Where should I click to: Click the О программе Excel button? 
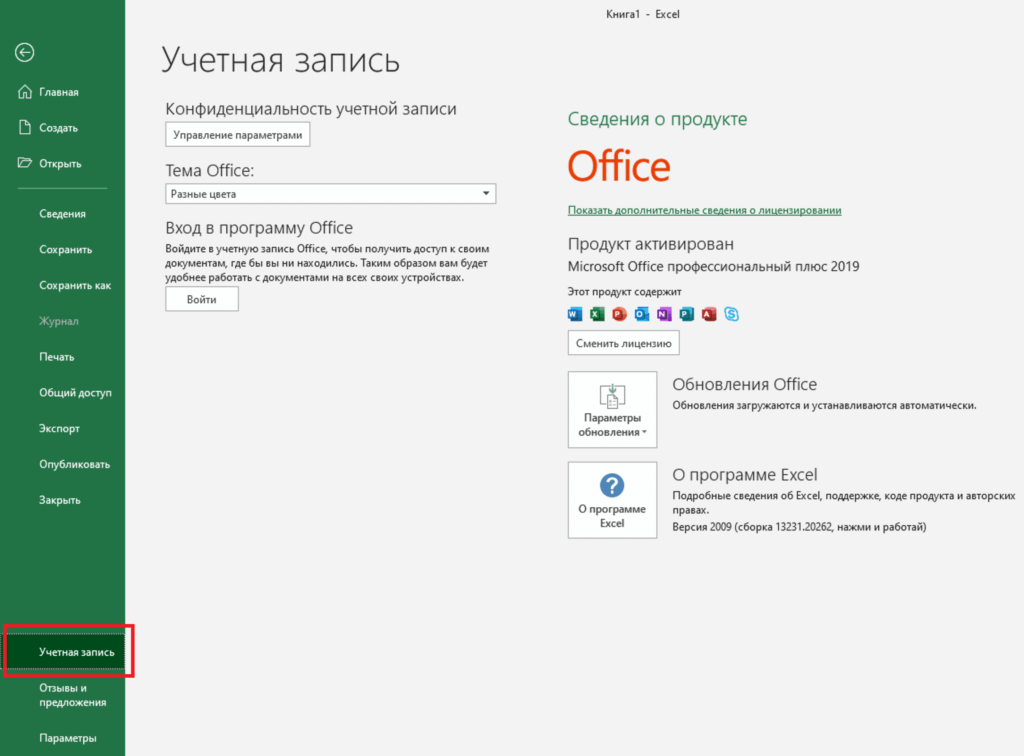point(613,500)
